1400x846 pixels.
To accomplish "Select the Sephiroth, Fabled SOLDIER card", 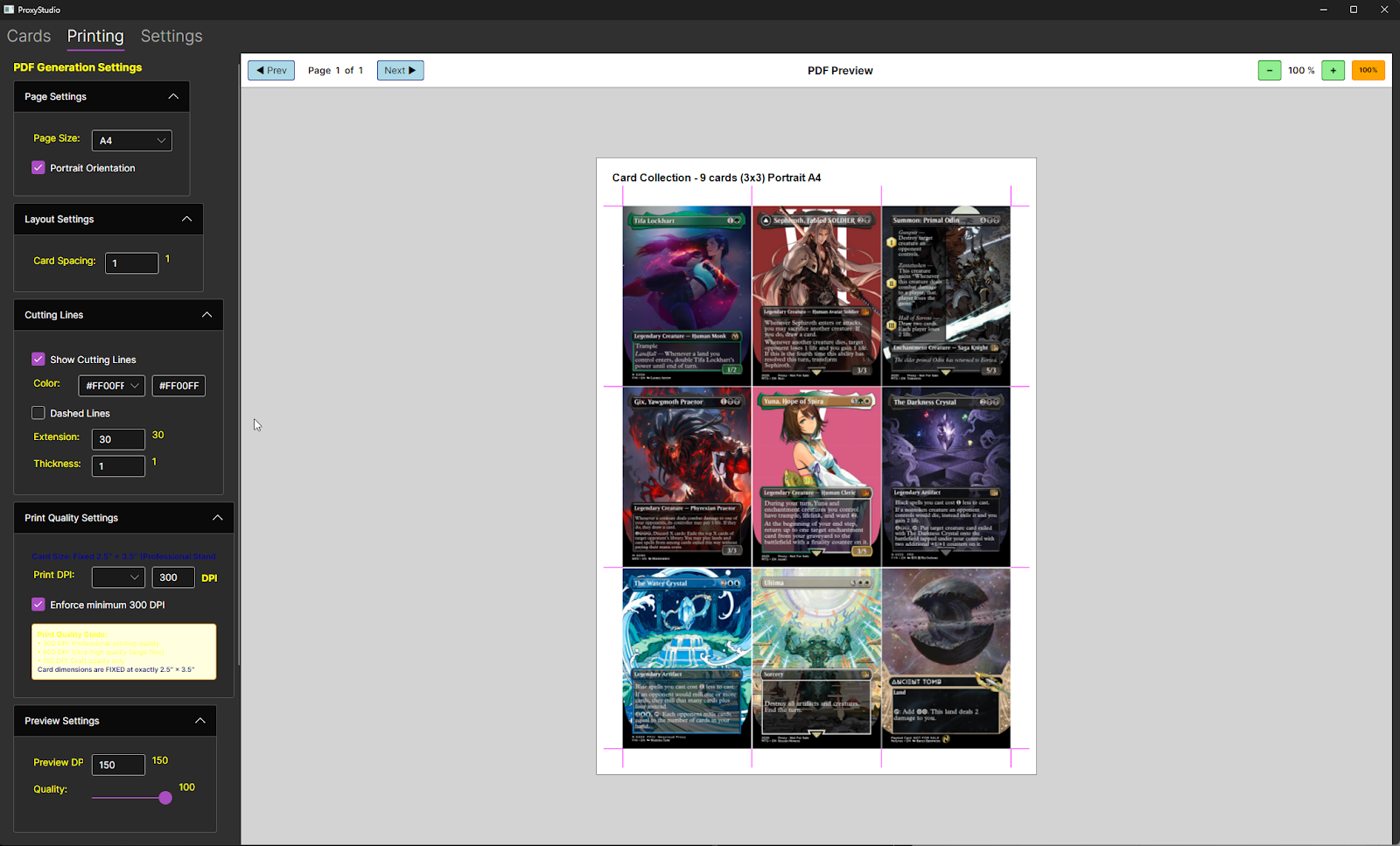I will pyautogui.click(x=816, y=296).
